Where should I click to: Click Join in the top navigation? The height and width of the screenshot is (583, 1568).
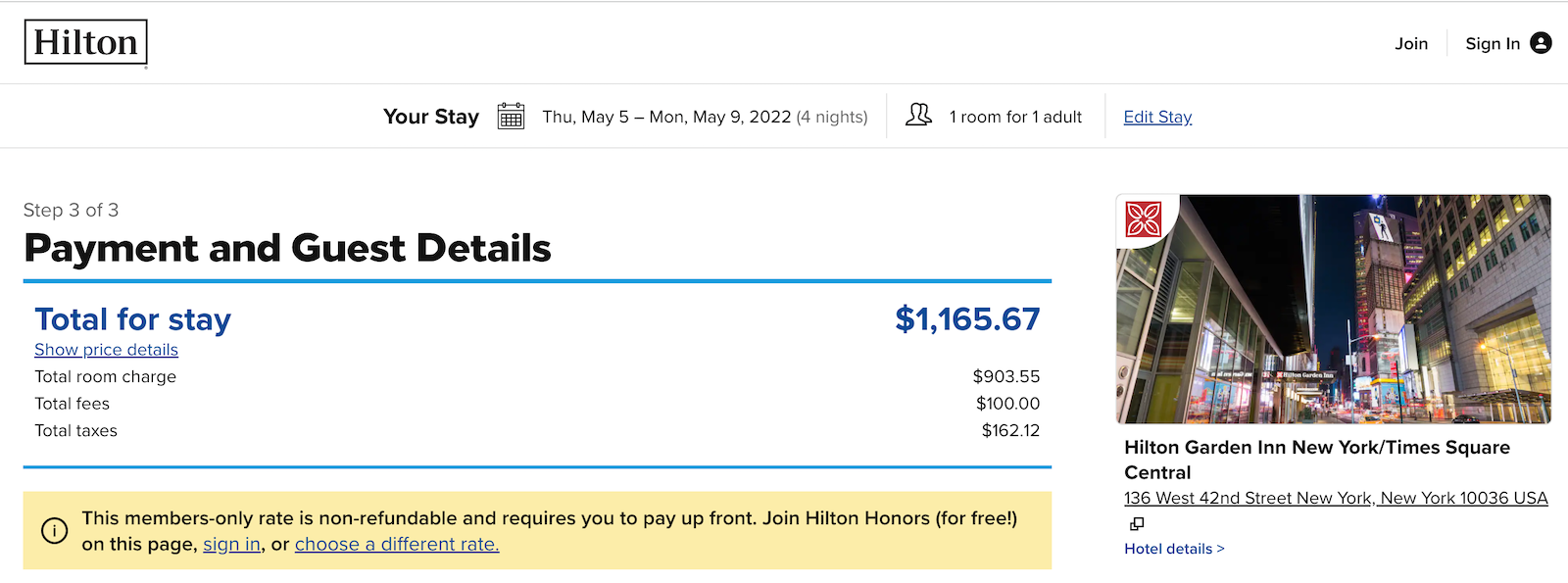pos(1411,43)
